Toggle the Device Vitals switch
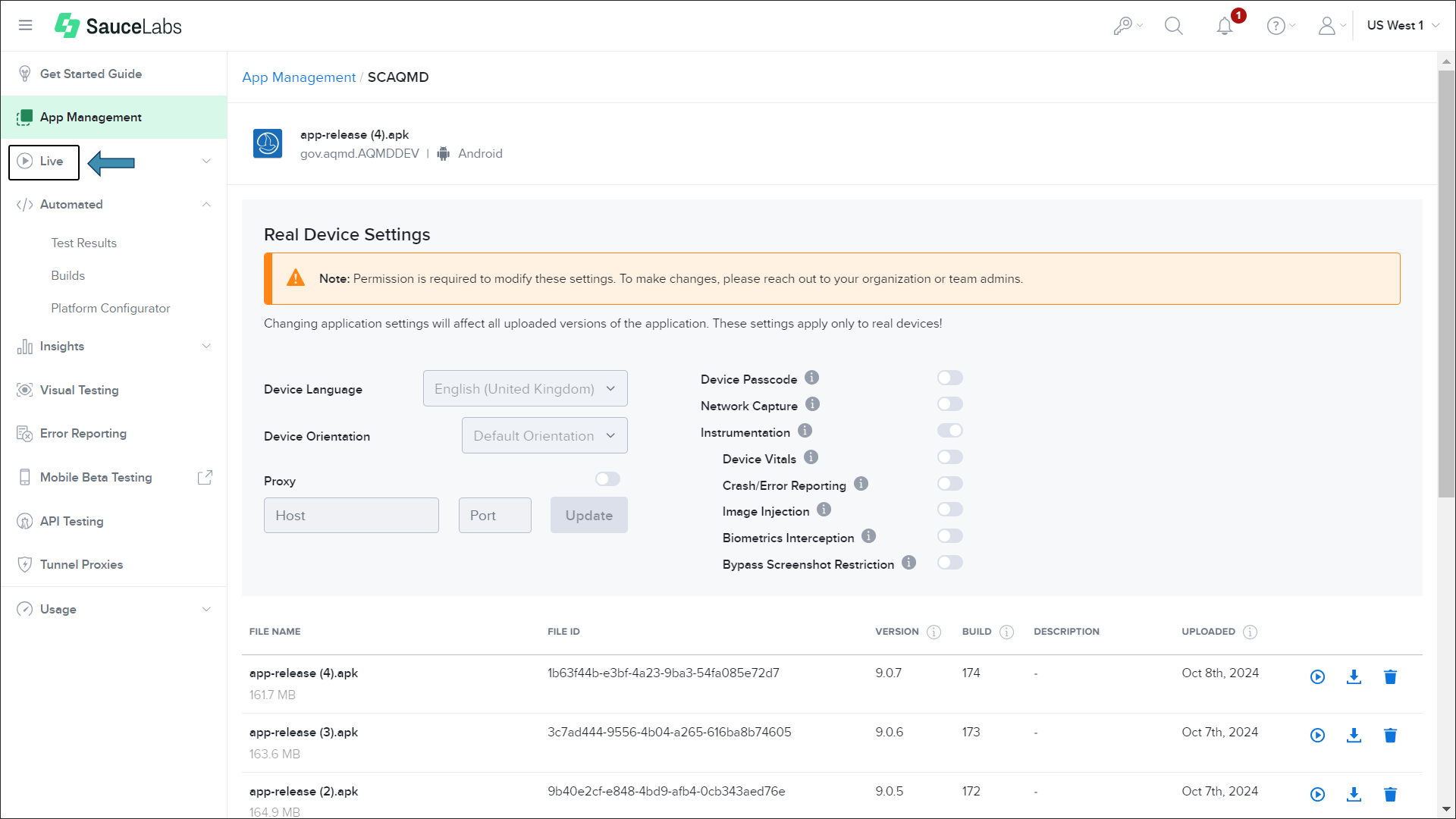1456x819 pixels. (x=949, y=457)
